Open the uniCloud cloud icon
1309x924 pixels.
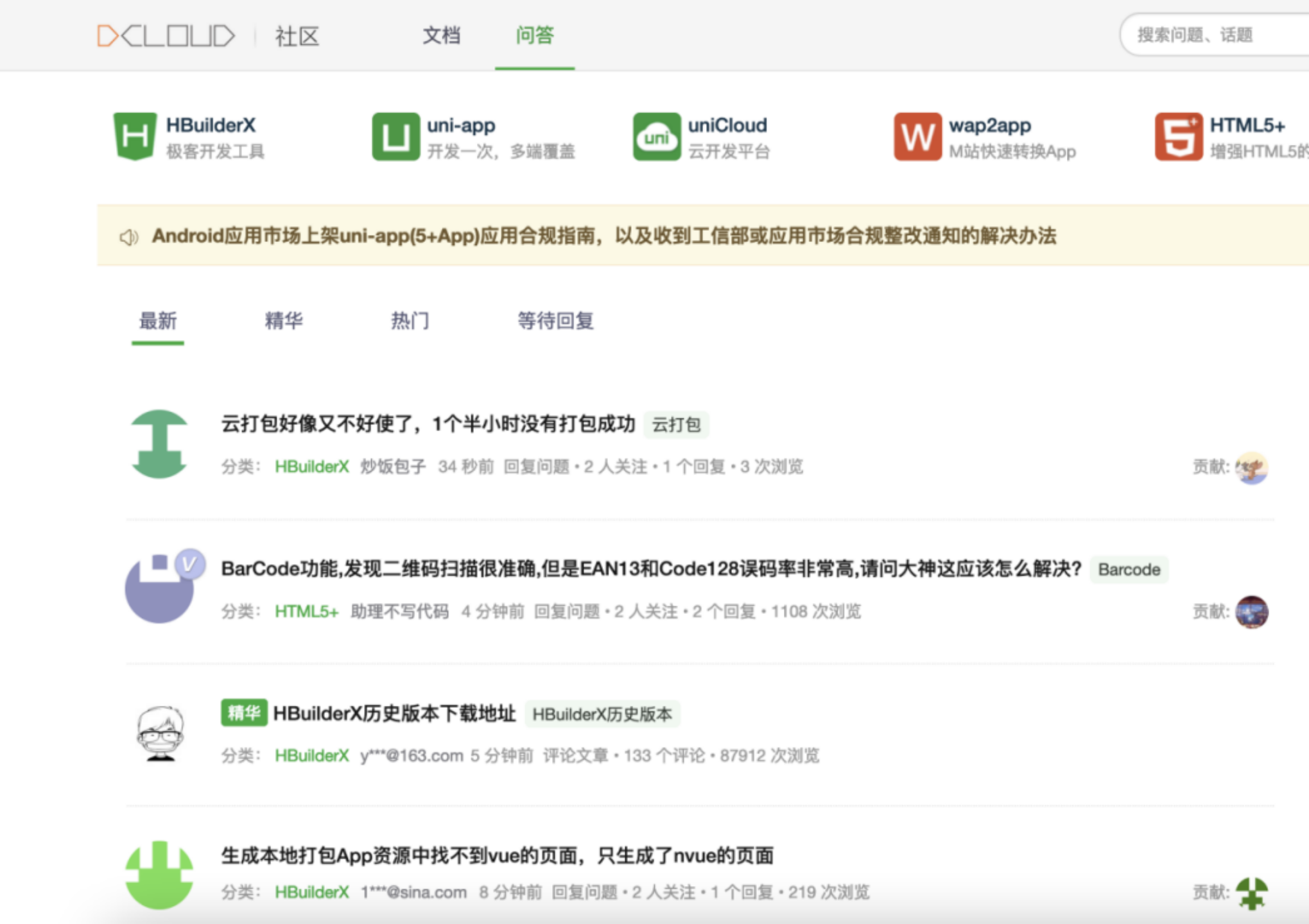pyautogui.click(x=657, y=136)
